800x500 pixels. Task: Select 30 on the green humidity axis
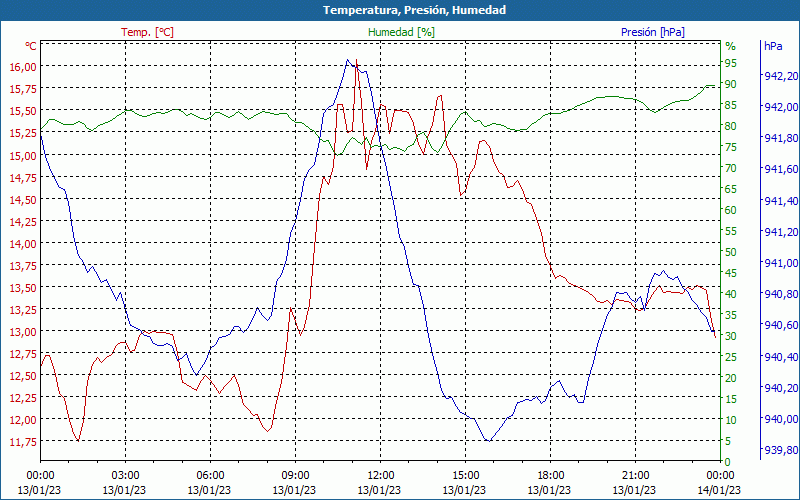coord(731,336)
